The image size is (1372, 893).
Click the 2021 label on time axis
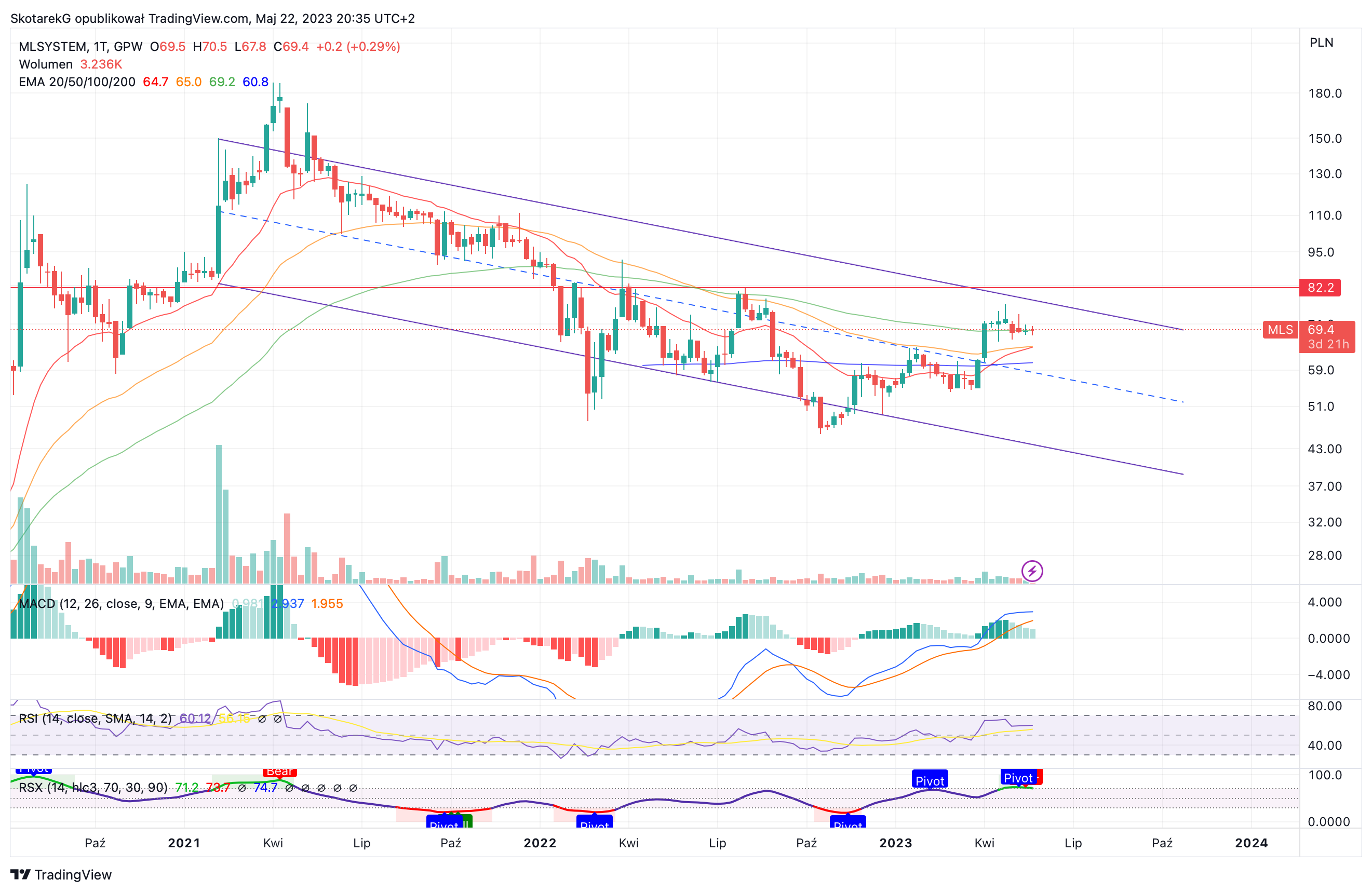click(x=184, y=844)
